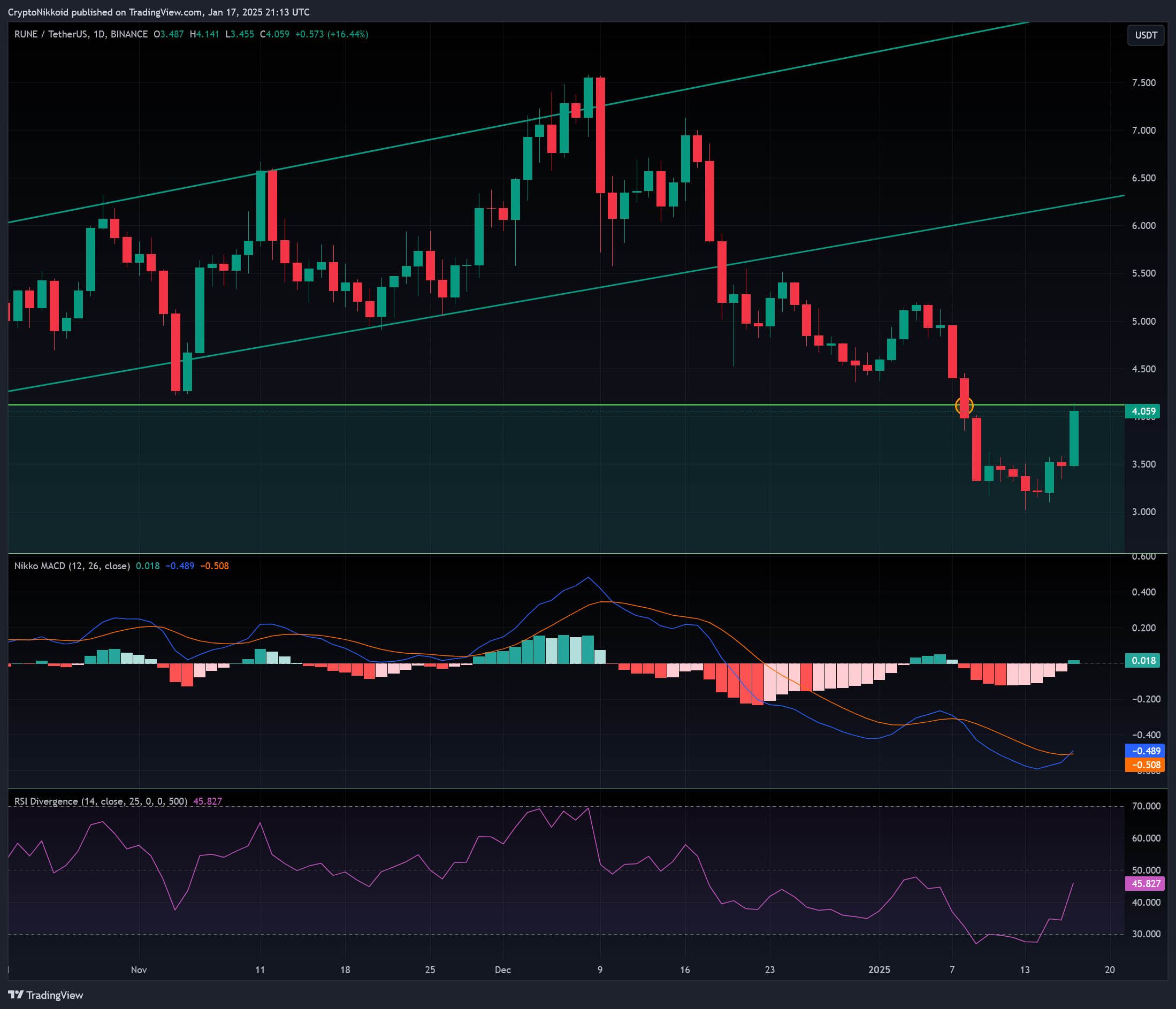Select the open value O3.487
This screenshot has width=1176, height=1009.
(x=169, y=34)
